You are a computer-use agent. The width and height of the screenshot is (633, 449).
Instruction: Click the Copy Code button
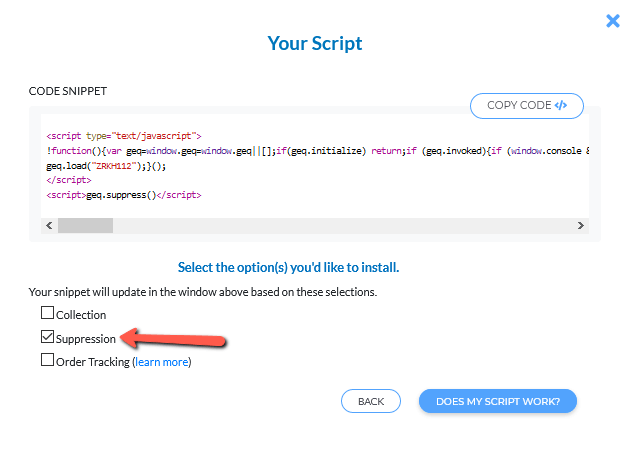click(x=526, y=106)
